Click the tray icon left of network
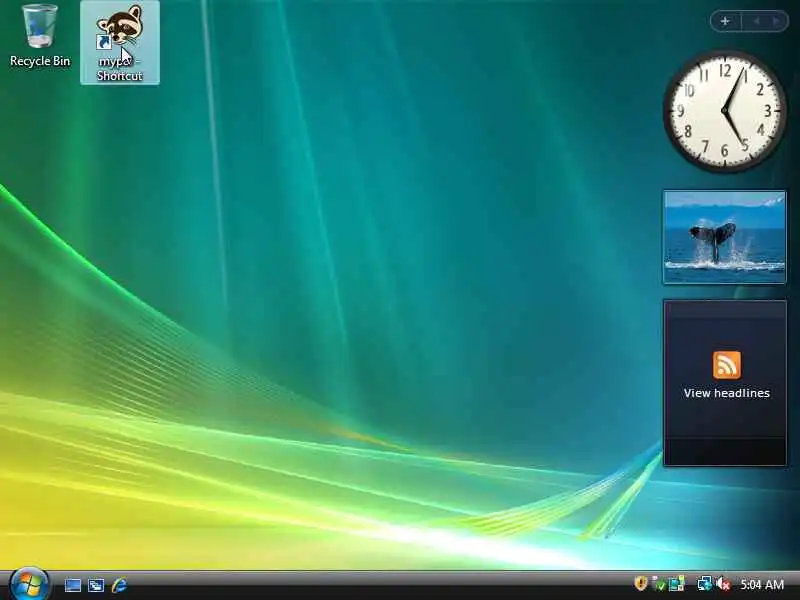 (x=677, y=584)
